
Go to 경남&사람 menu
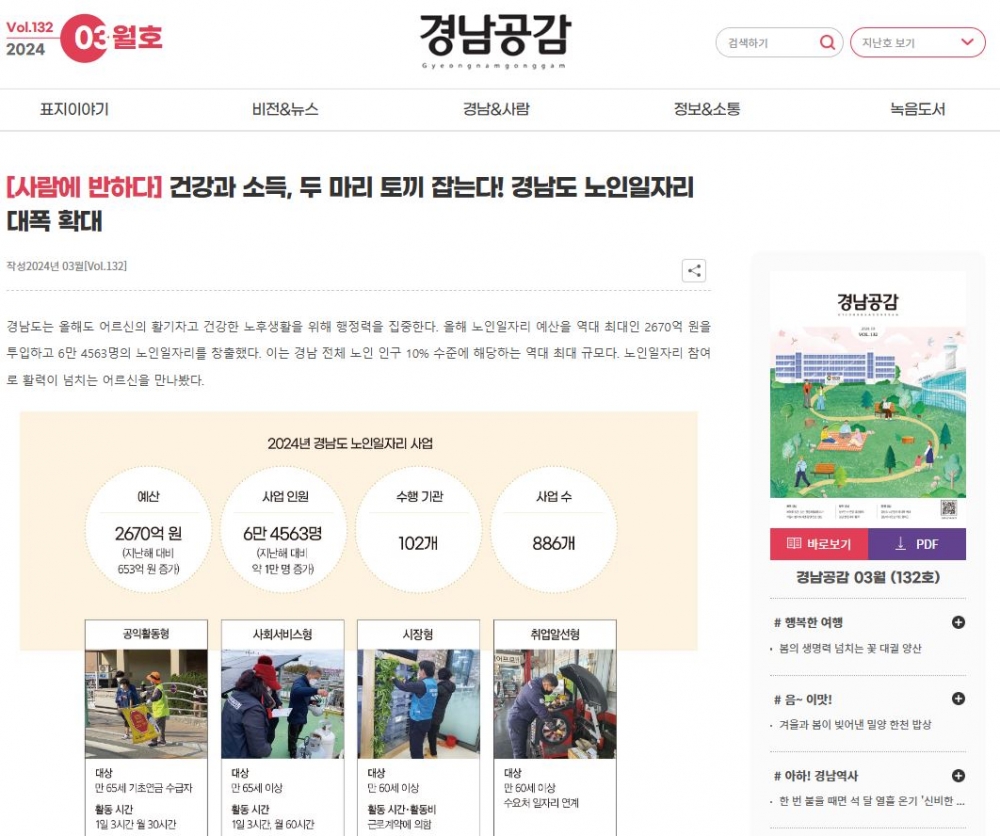496,109
